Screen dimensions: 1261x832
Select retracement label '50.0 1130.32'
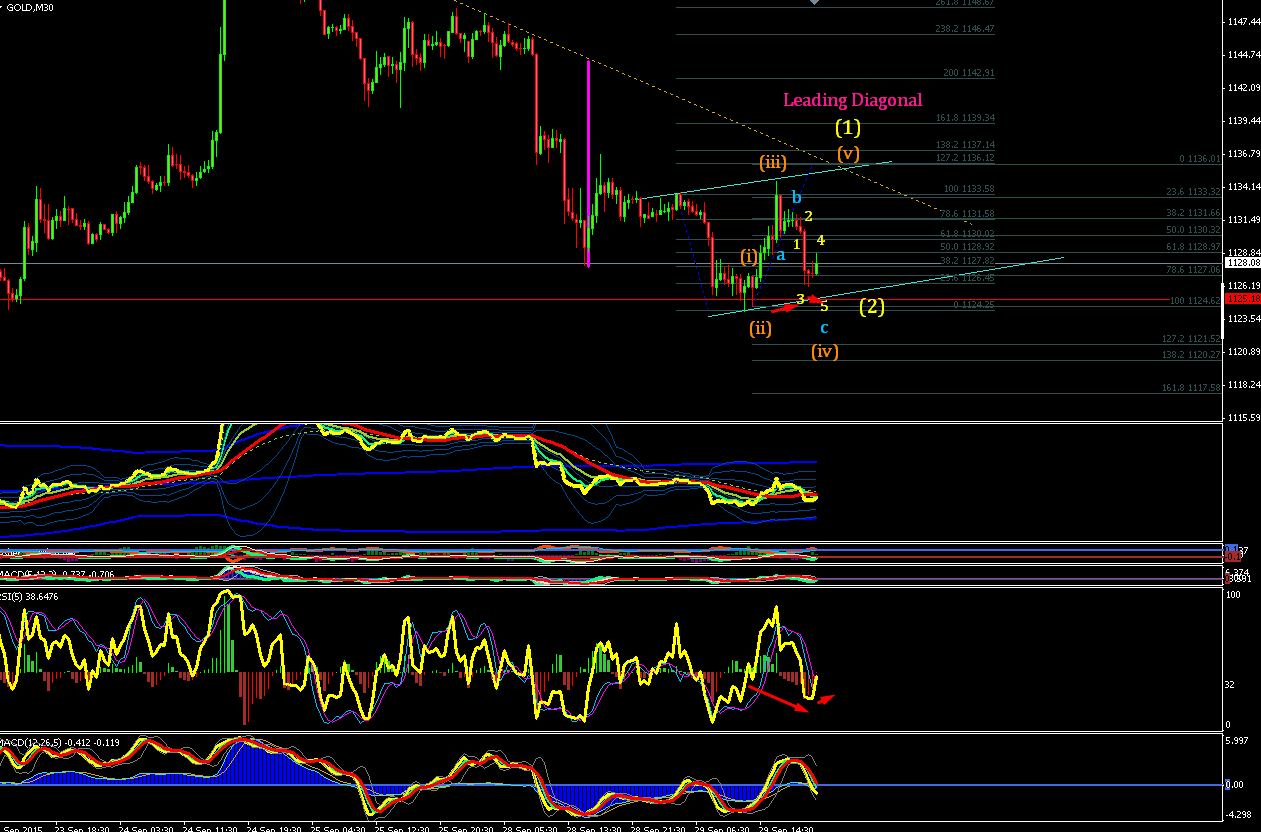coord(1195,229)
